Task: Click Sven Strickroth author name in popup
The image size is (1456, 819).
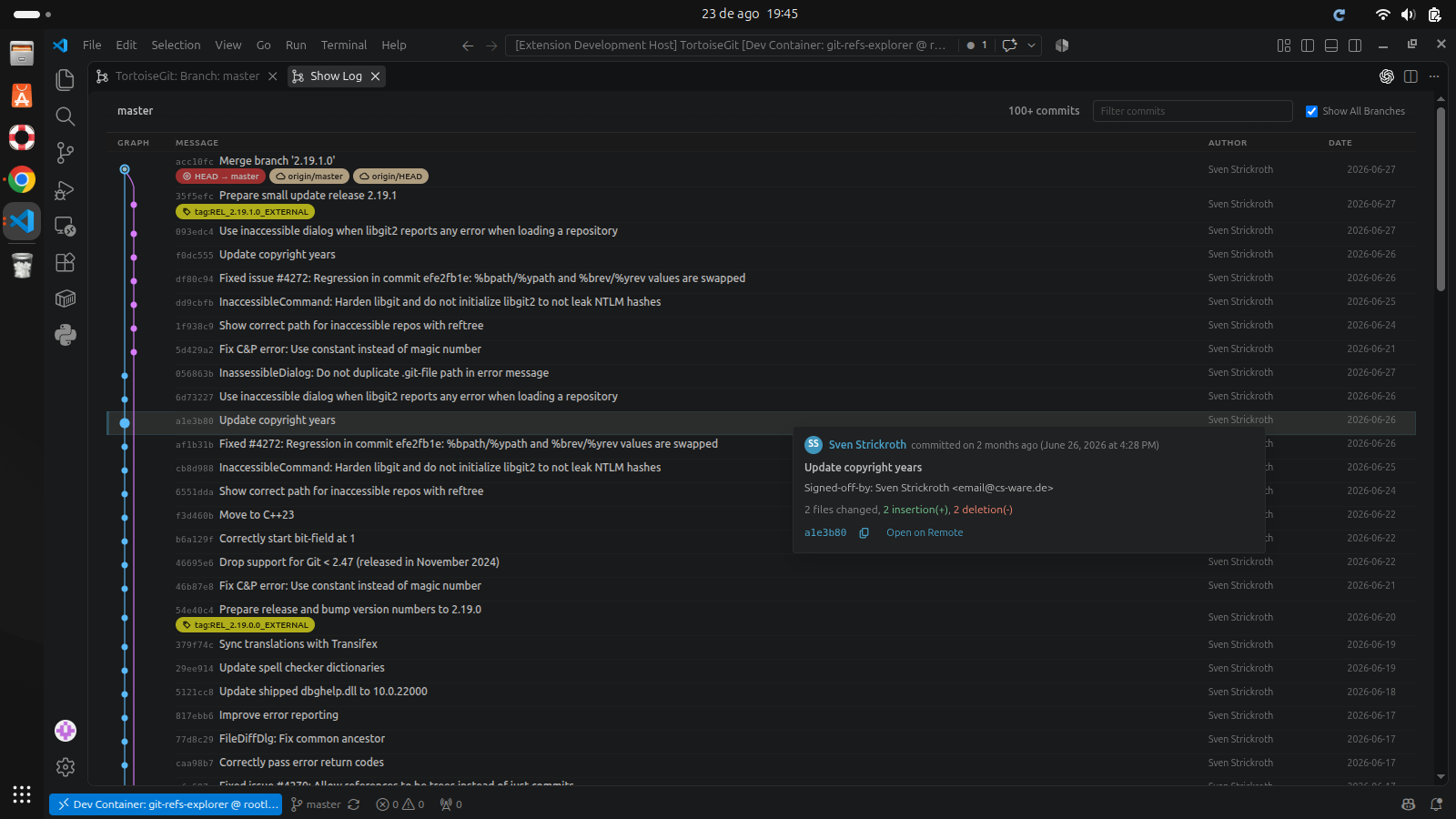Action: click(x=867, y=445)
